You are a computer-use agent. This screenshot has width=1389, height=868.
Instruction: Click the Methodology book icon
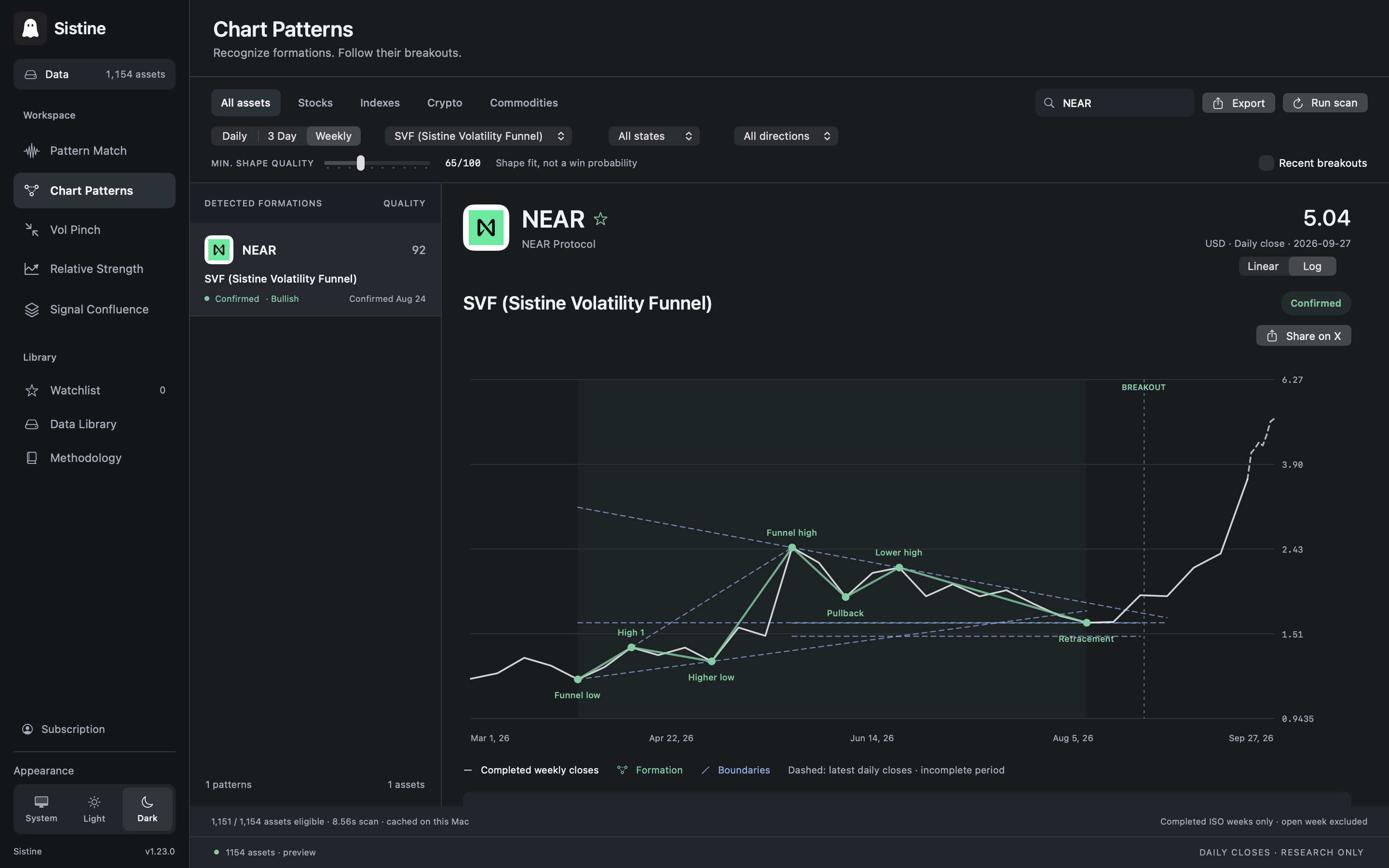[x=31, y=458]
